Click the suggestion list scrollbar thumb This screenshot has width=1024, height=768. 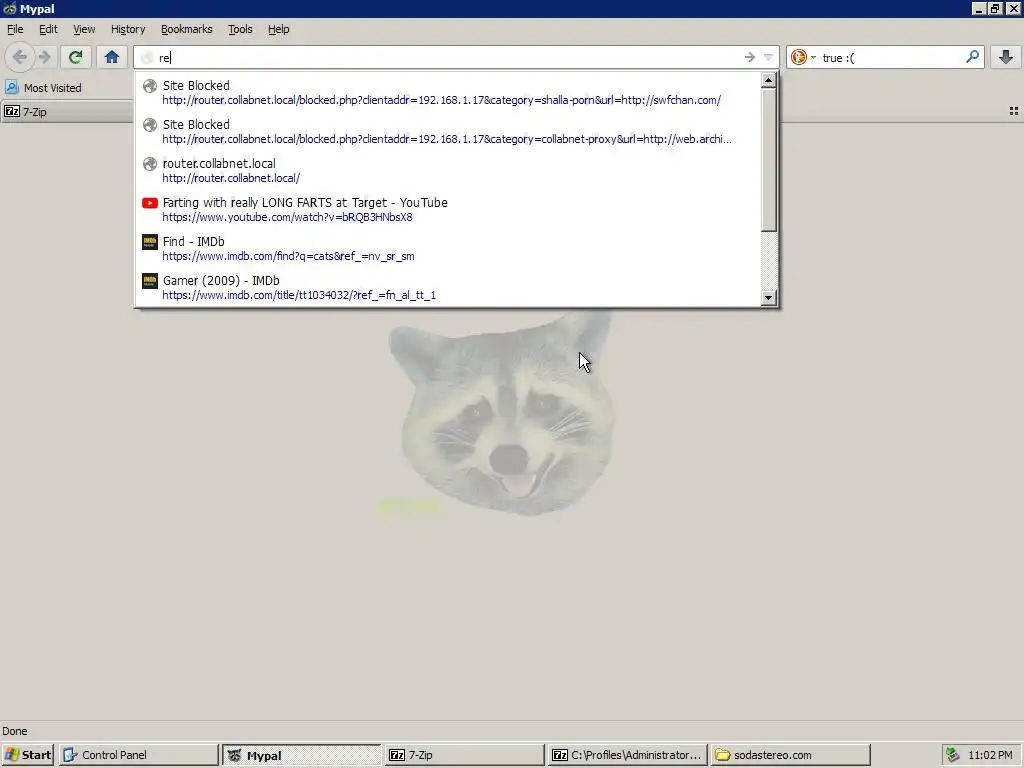(x=769, y=160)
